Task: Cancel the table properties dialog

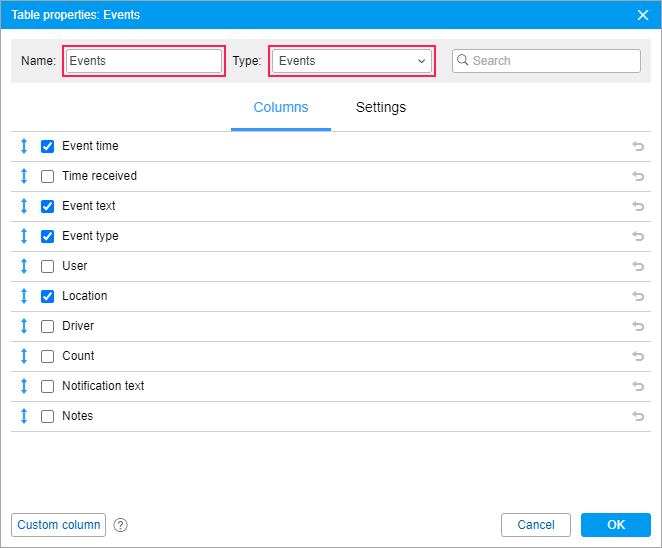Action: point(536,525)
